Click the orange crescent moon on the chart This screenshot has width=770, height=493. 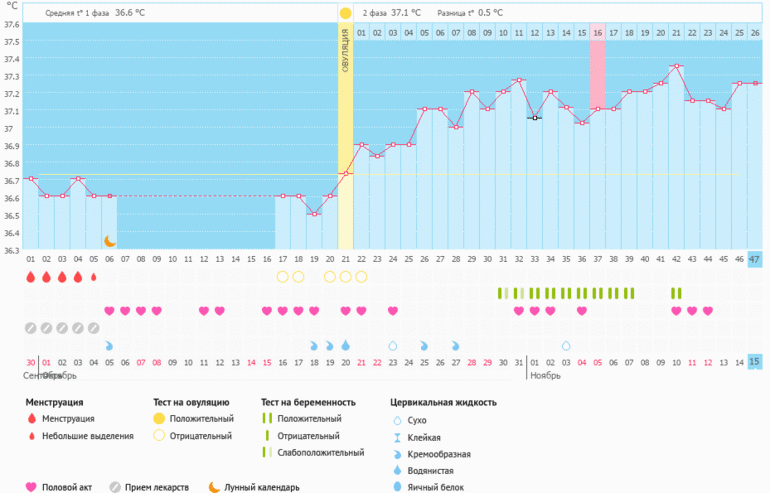pos(110,241)
